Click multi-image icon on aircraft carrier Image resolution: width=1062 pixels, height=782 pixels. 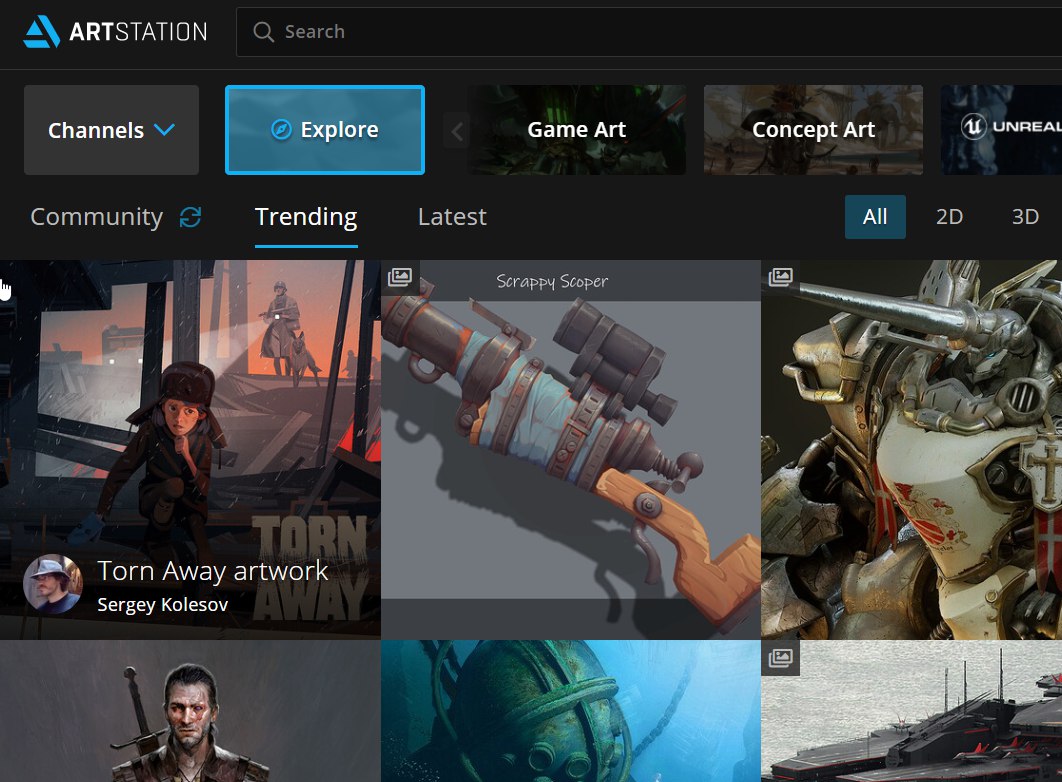[x=780, y=657]
